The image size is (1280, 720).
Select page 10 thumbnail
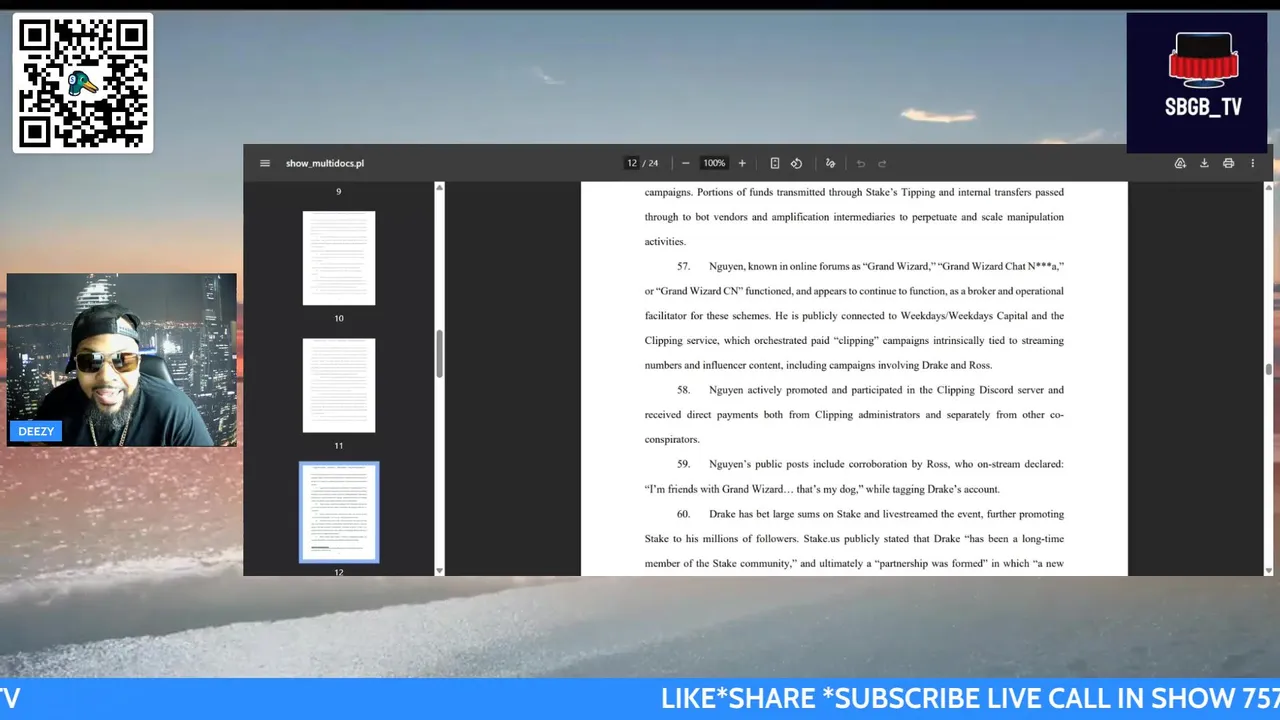[x=339, y=258]
